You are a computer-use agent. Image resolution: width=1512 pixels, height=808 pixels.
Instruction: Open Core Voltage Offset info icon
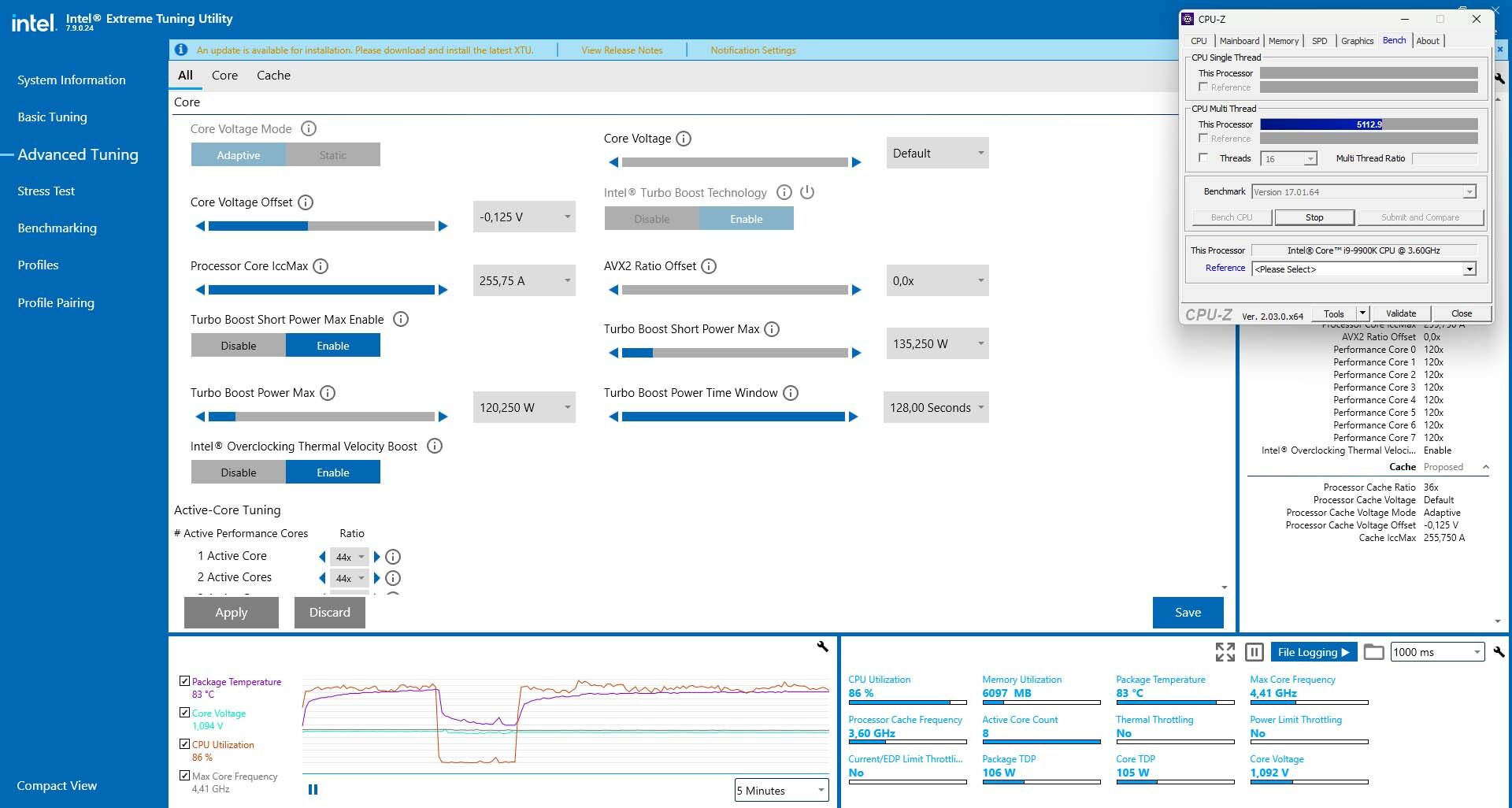(306, 202)
